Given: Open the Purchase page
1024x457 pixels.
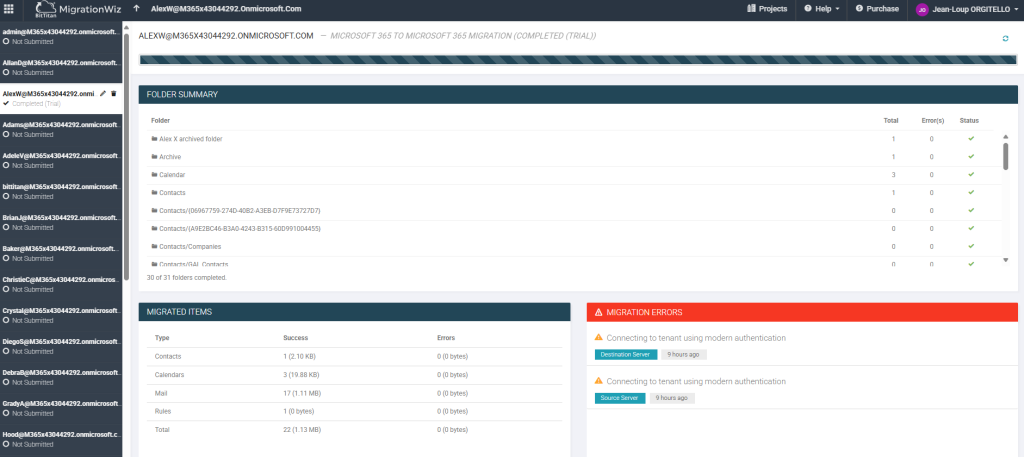Looking at the screenshot, I should [877, 9].
